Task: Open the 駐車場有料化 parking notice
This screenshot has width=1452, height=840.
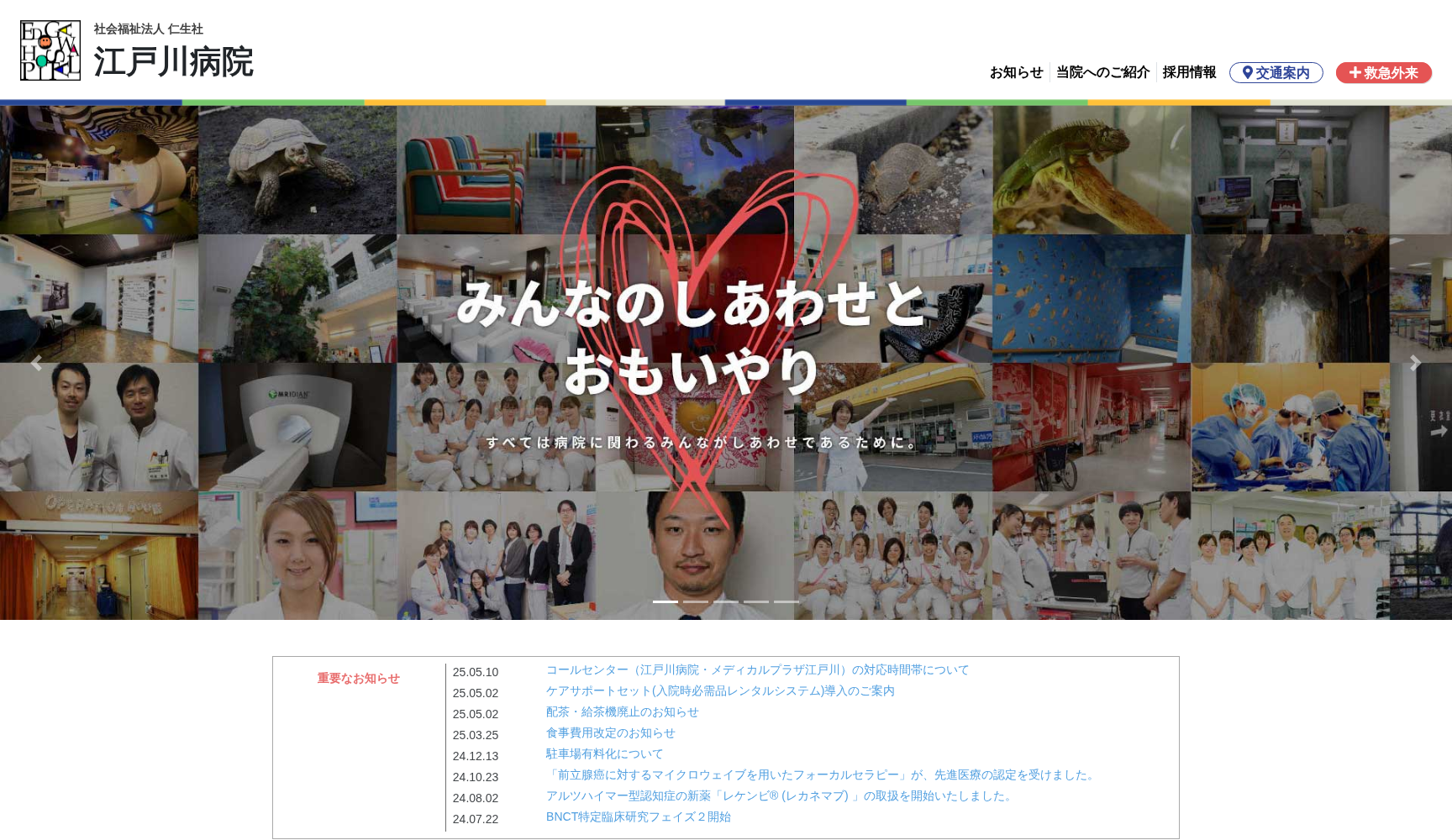Action: point(602,754)
